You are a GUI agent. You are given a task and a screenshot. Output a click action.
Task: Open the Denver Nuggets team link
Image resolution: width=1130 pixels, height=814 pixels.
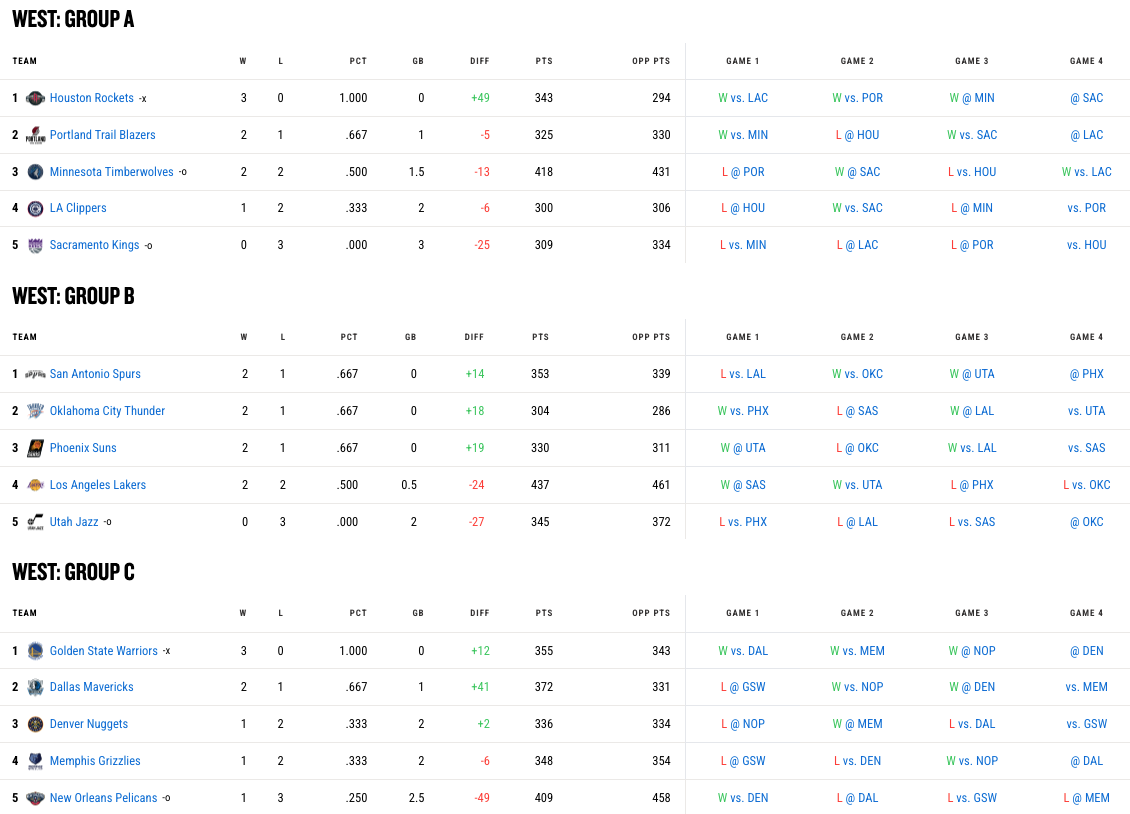coord(89,724)
